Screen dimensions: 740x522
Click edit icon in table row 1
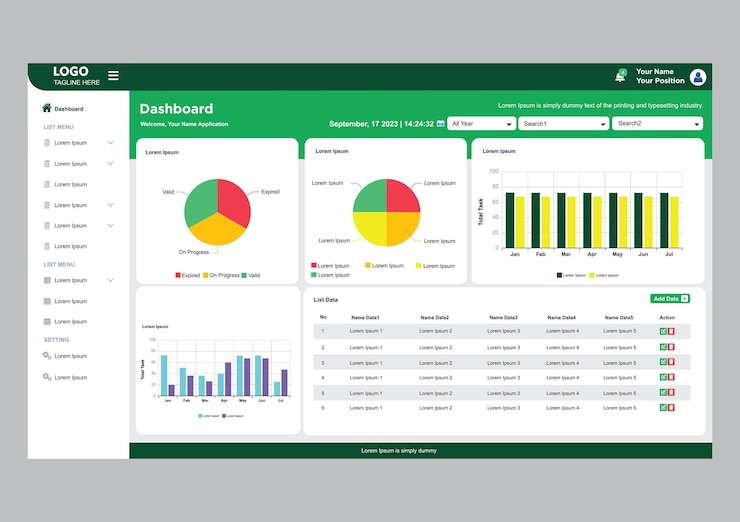pos(663,331)
